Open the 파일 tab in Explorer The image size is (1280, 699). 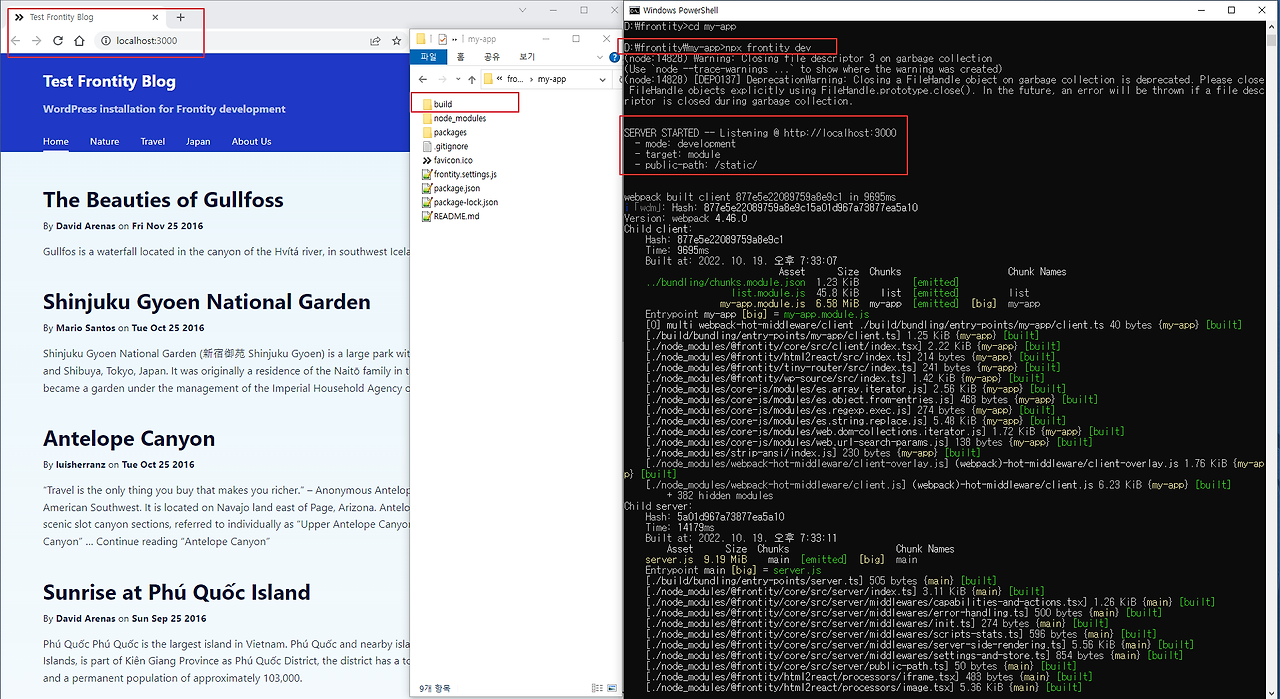[x=428, y=57]
